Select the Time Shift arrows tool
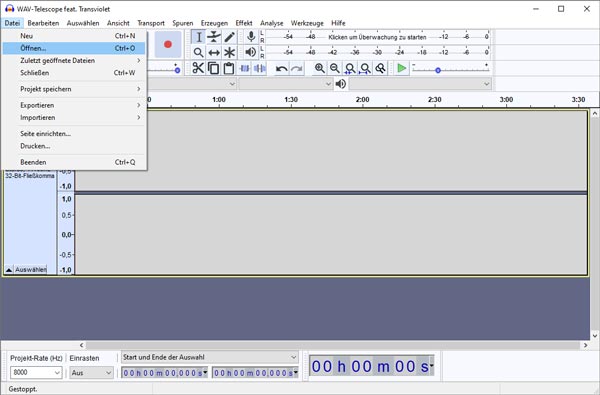Viewport: 600px width, 395px height. click(214, 52)
